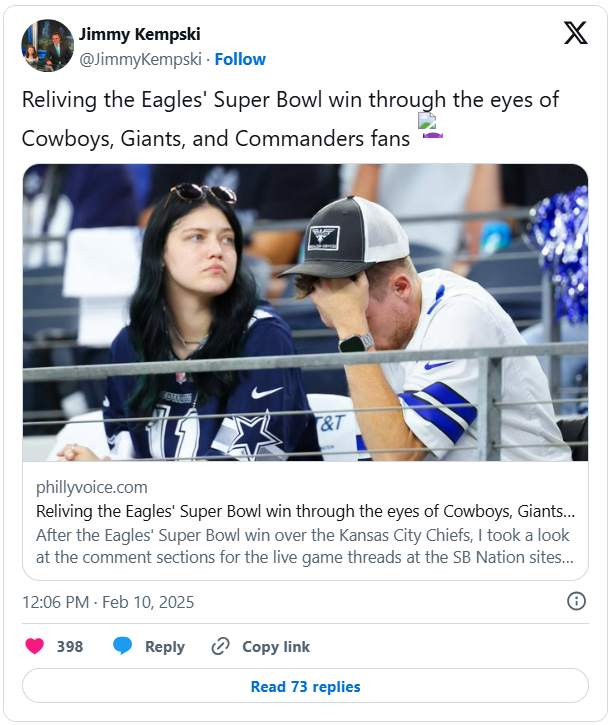Click the X logo icon
Image resolution: width=612 pixels, height=725 pixels.
575,33
